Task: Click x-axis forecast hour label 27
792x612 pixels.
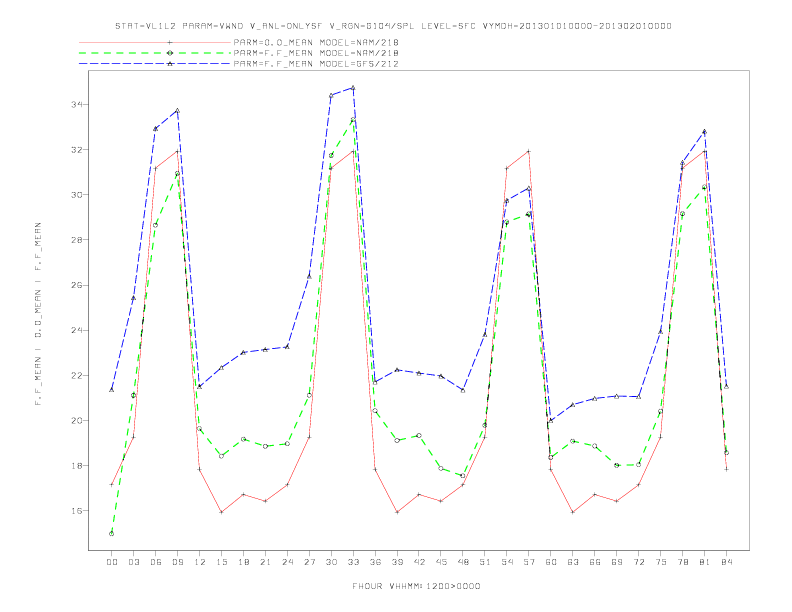Action: click(x=309, y=562)
